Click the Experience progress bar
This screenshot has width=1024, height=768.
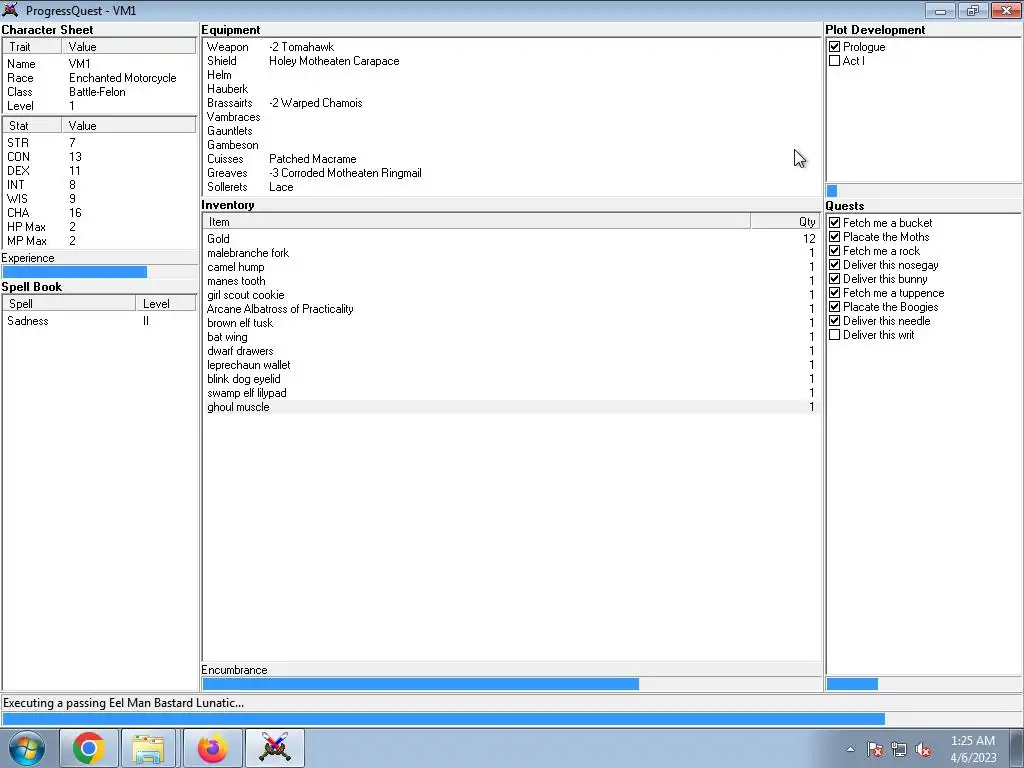[x=99, y=272]
